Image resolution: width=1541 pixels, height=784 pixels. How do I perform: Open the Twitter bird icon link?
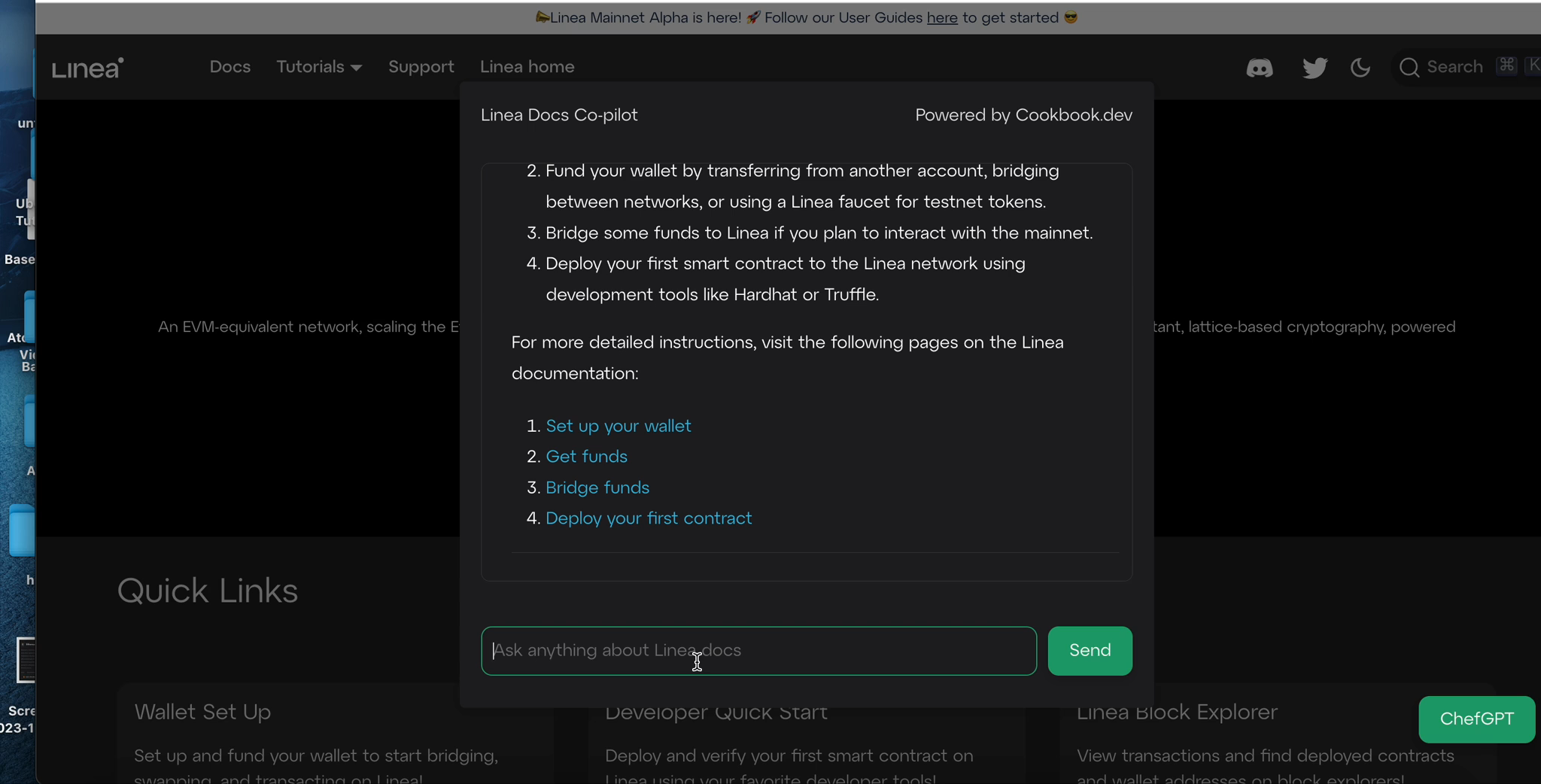click(x=1315, y=68)
